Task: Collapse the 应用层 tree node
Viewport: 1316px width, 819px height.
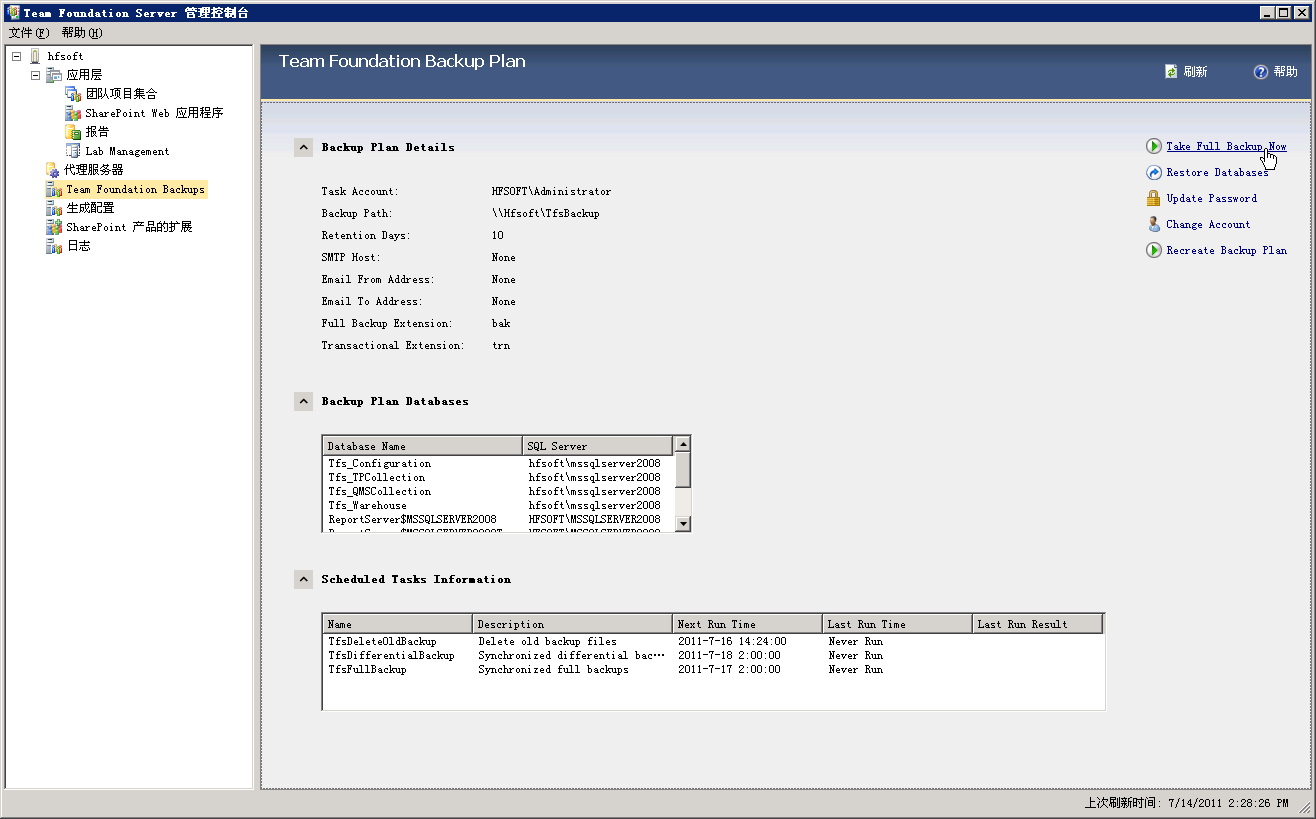Action: [x=35, y=75]
